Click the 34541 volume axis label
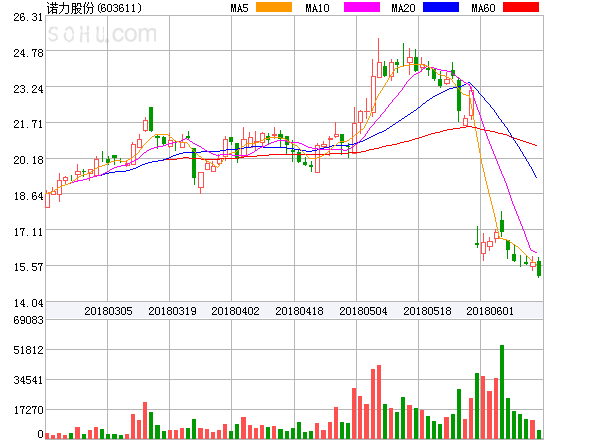This screenshot has width=600, height=440. [x=28, y=380]
